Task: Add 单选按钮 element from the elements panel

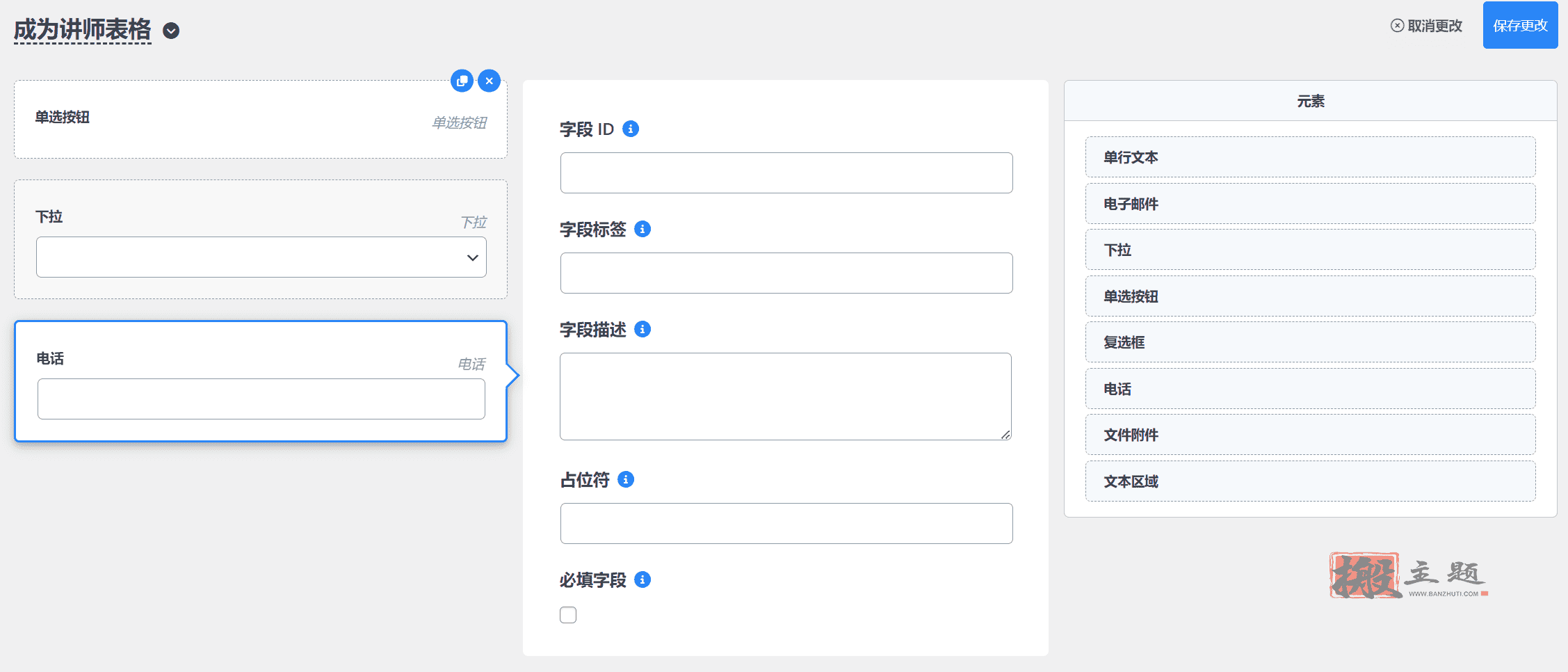Action: (1311, 296)
